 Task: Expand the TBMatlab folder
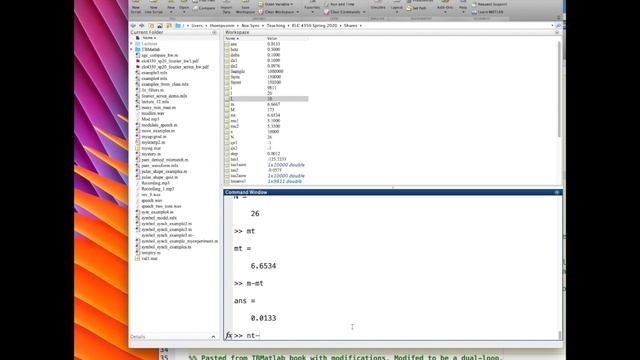pos(132,49)
